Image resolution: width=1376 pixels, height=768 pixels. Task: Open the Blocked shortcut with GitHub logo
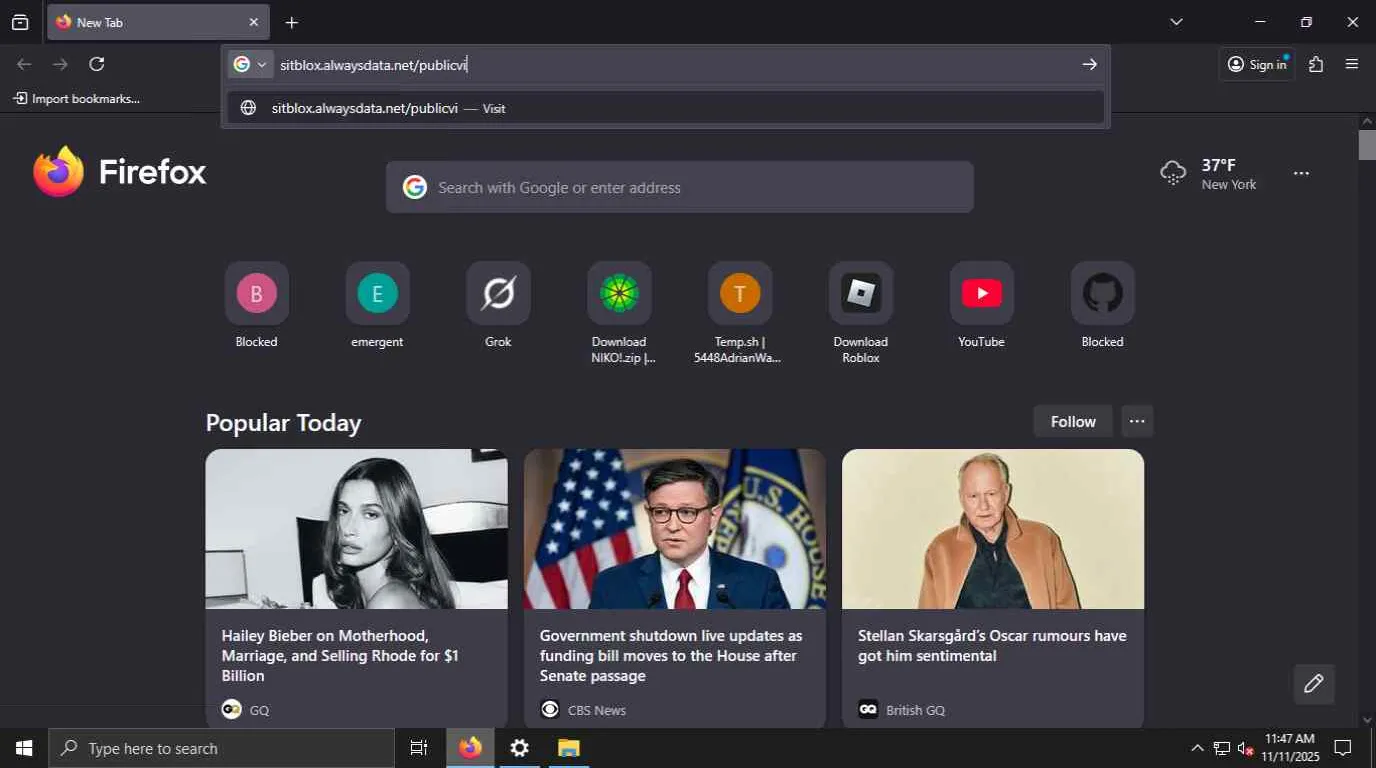tap(1103, 293)
